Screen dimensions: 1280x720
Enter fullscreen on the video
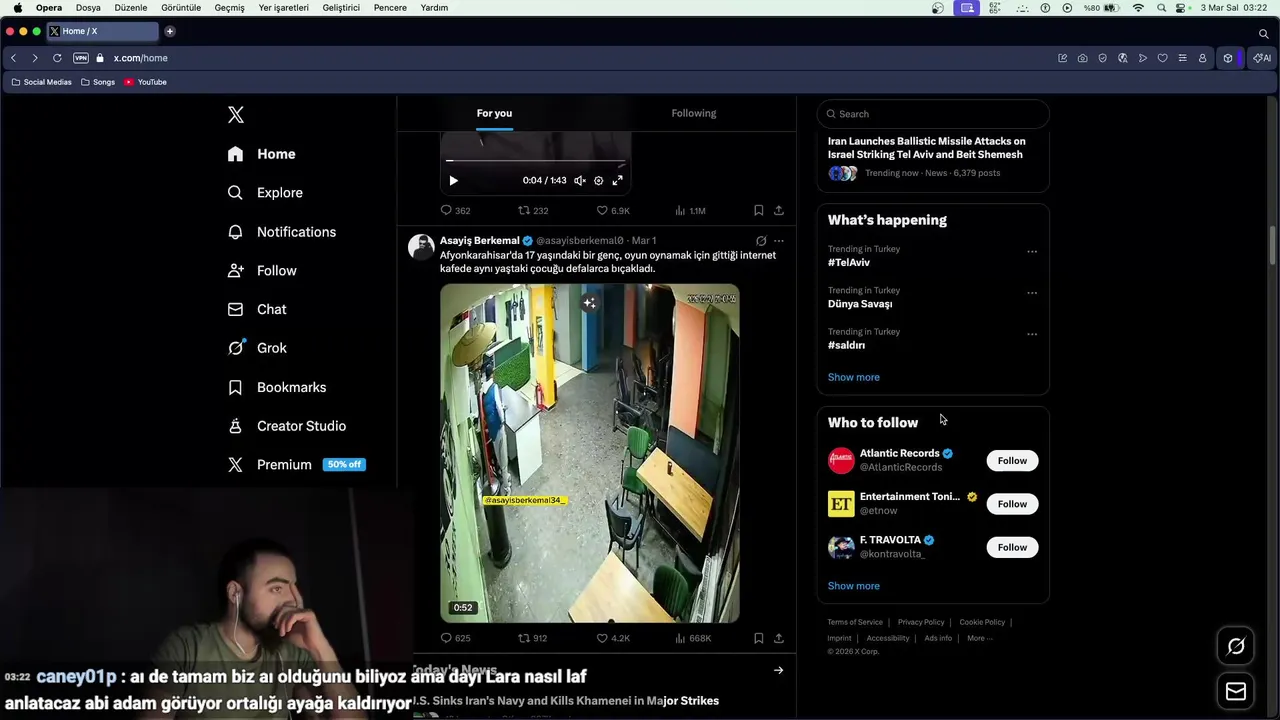(x=617, y=181)
